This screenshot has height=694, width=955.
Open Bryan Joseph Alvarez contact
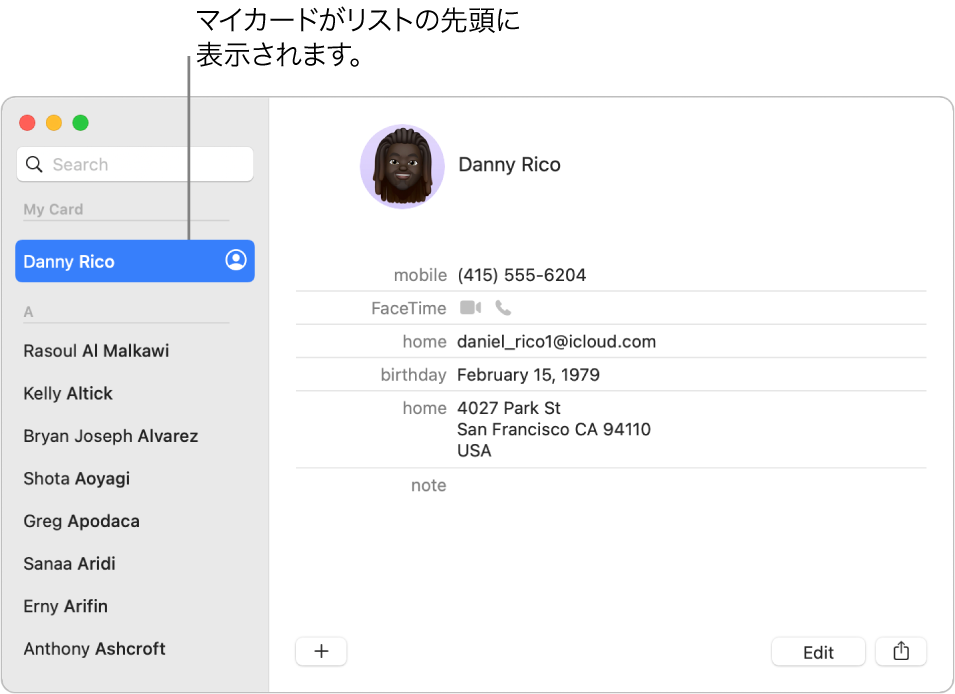point(111,436)
